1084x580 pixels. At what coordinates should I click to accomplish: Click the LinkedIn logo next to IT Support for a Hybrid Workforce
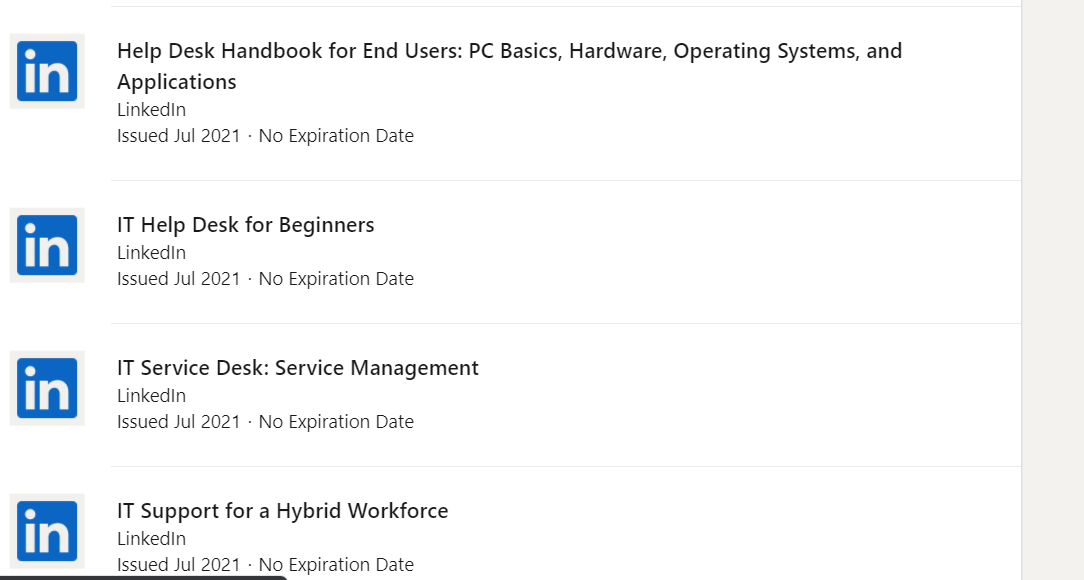(47, 531)
